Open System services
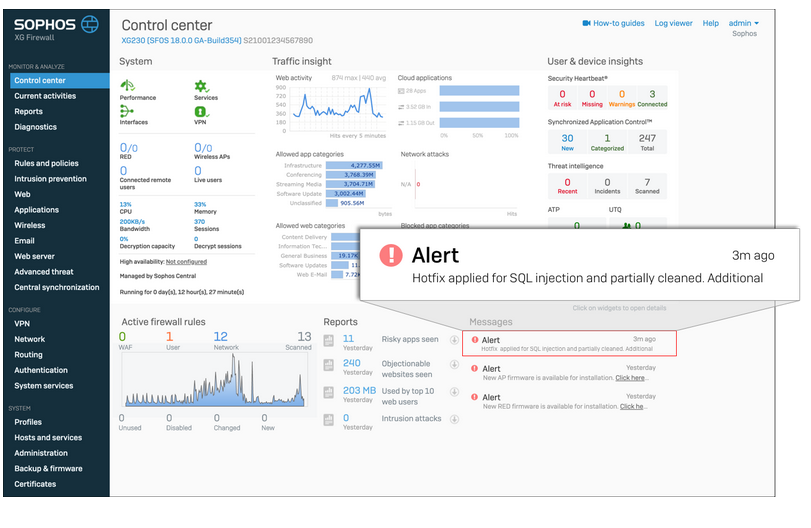811x528 pixels. tap(43, 386)
